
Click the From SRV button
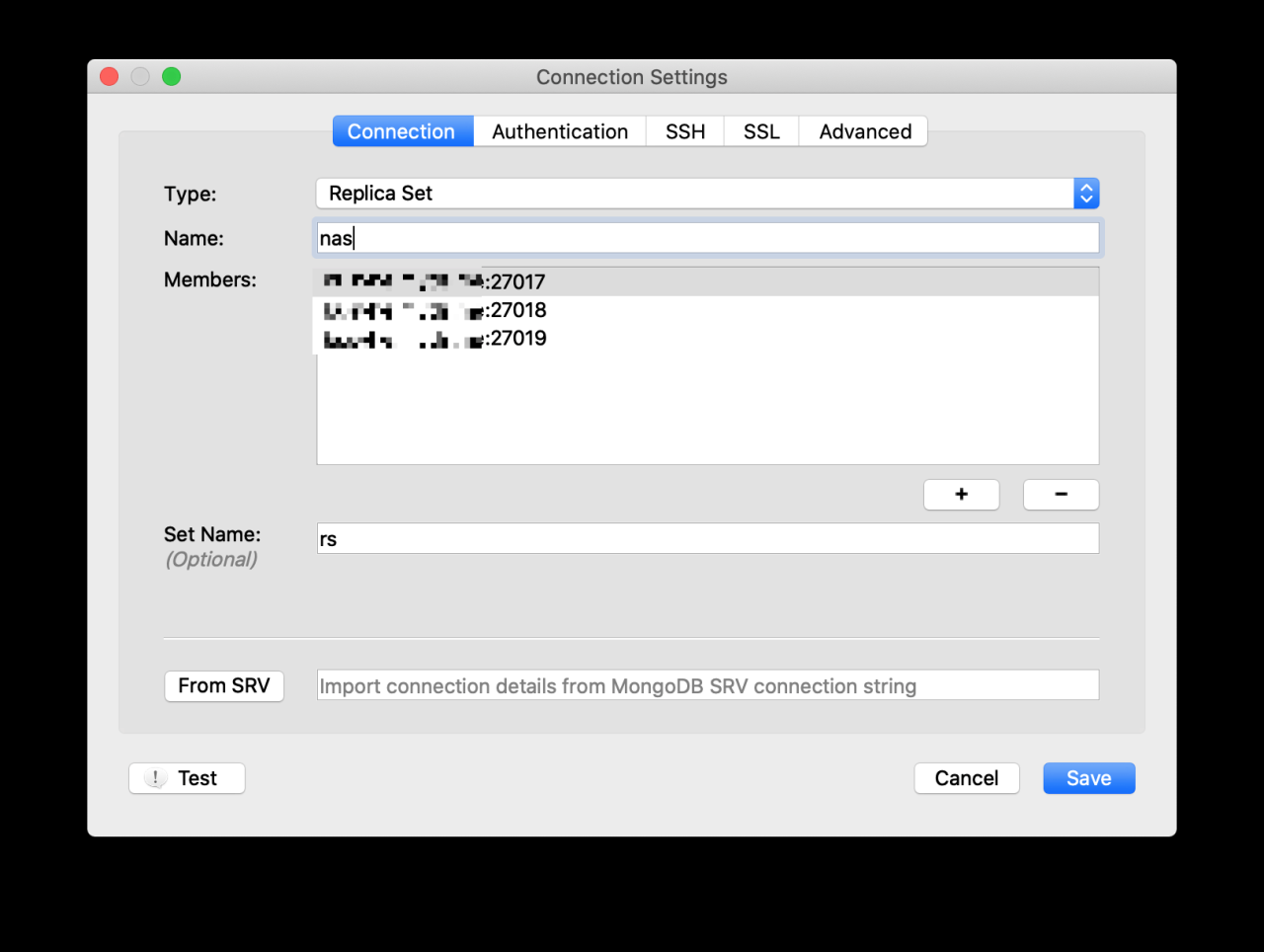[x=224, y=685]
